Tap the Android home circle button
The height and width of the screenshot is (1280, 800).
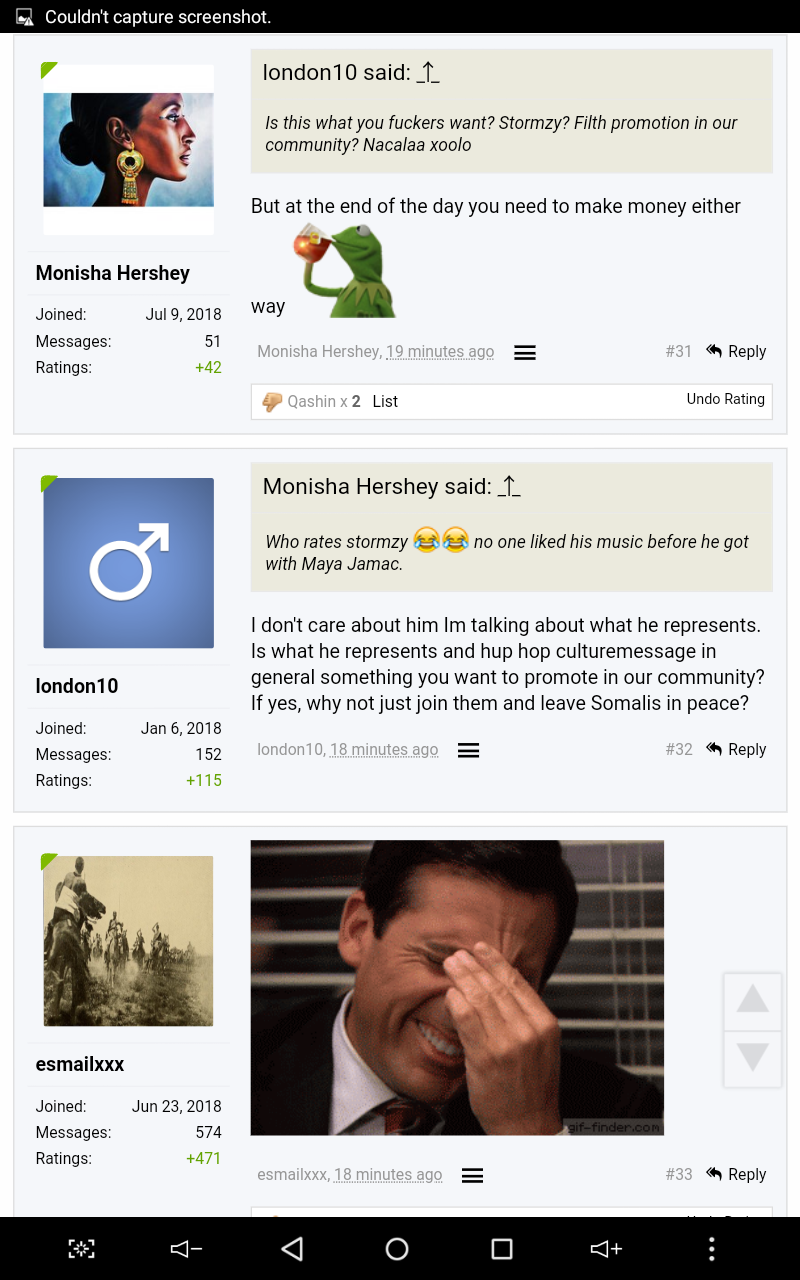pyautogui.click(x=397, y=1248)
